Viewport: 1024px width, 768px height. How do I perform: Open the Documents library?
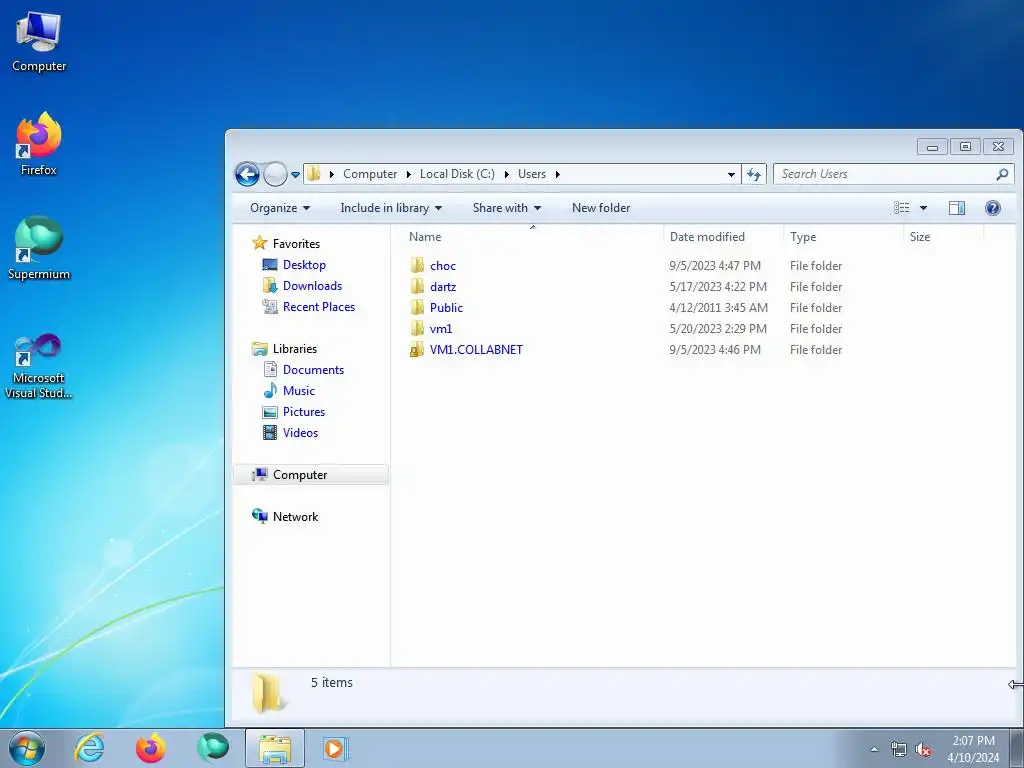click(x=313, y=370)
